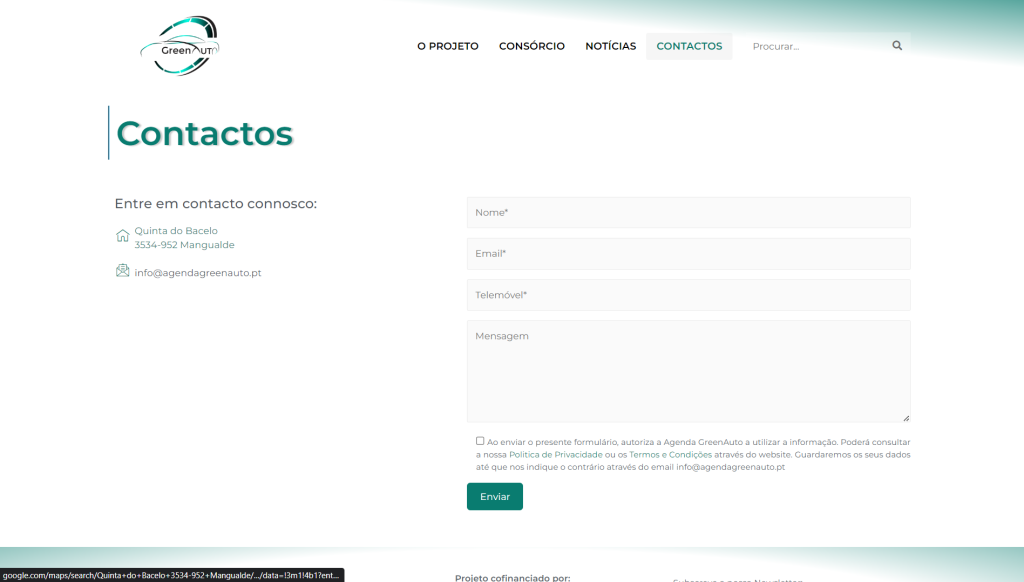Focus the Telemóvel input field
Image resolution: width=1024 pixels, height=582 pixels.
(x=688, y=295)
